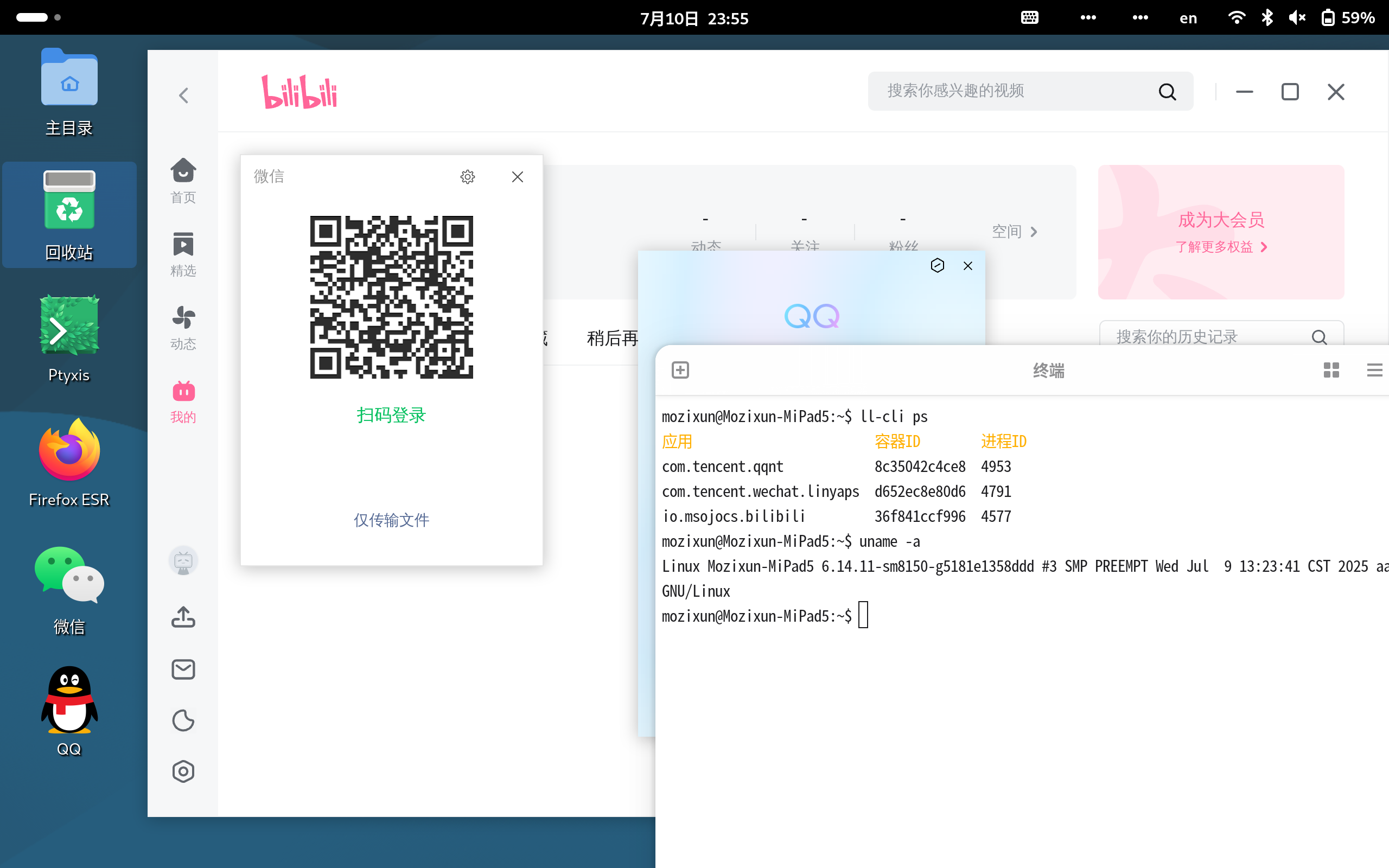
Task: Click 了解更多权益 link on membership card
Action: [x=1221, y=247]
